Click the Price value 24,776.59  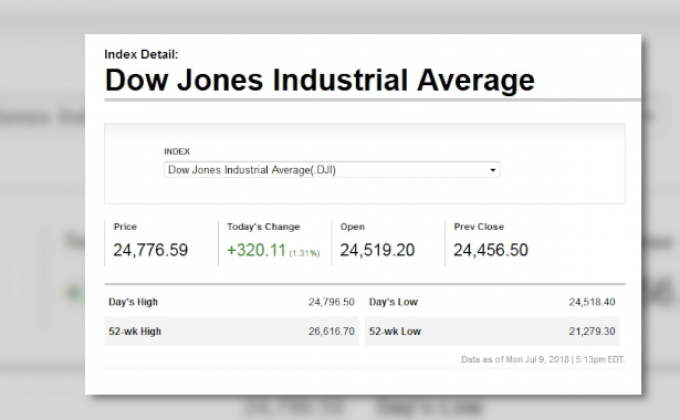[150, 250]
